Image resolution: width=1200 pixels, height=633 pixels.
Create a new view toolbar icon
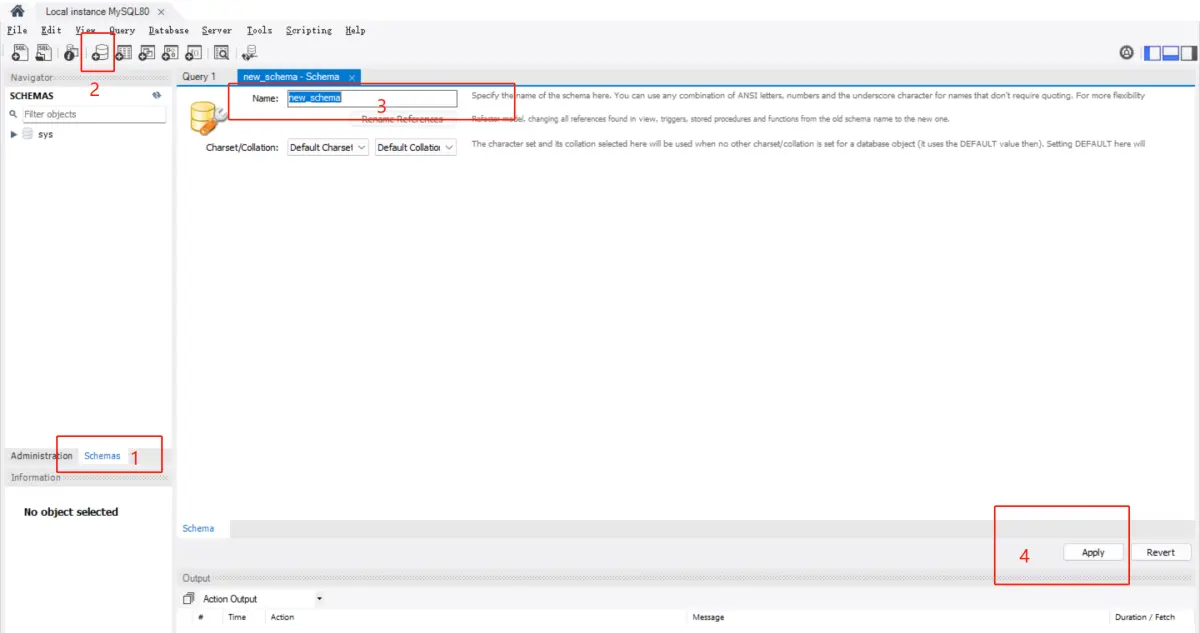147,53
